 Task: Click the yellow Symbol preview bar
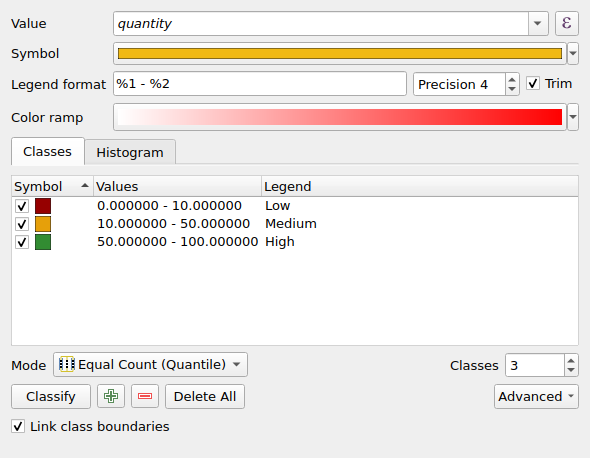[340, 53]
